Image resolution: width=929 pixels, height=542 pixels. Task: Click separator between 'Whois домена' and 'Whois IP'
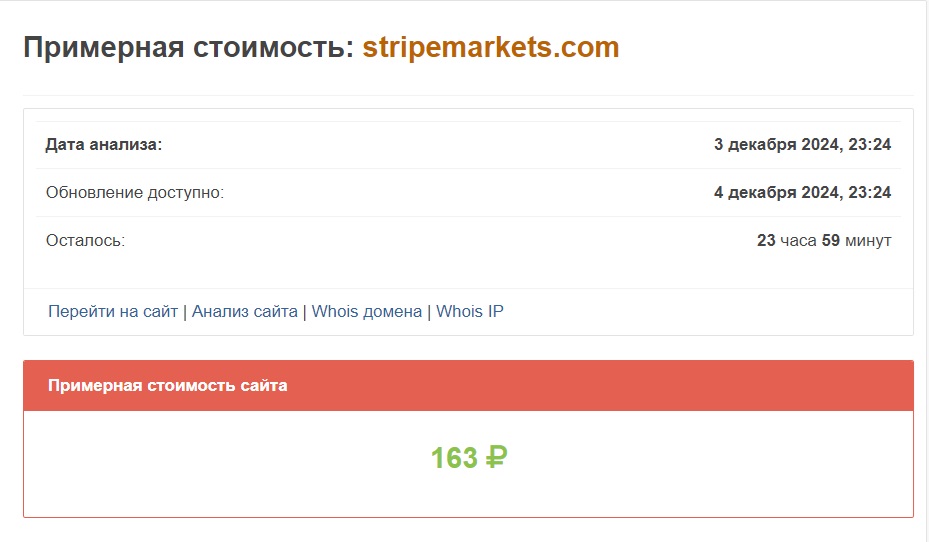pyautogui.click(x=429, y=311)
